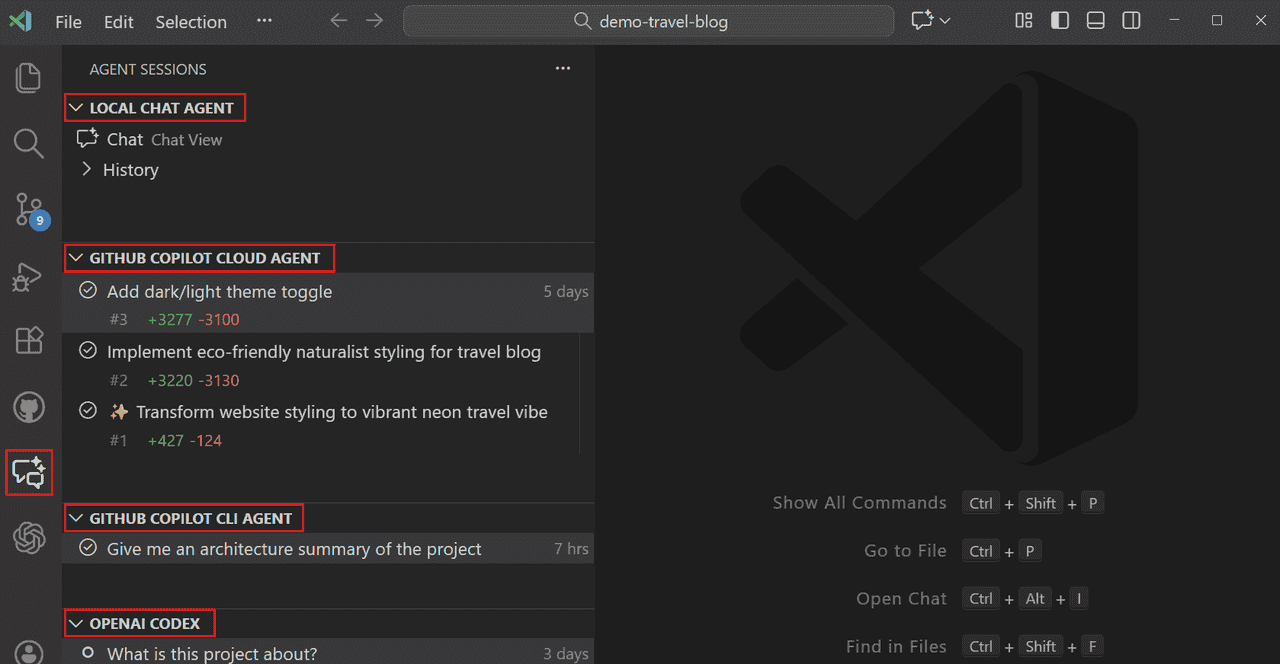
Task: Open the Search view
Action: coord(28,143)
